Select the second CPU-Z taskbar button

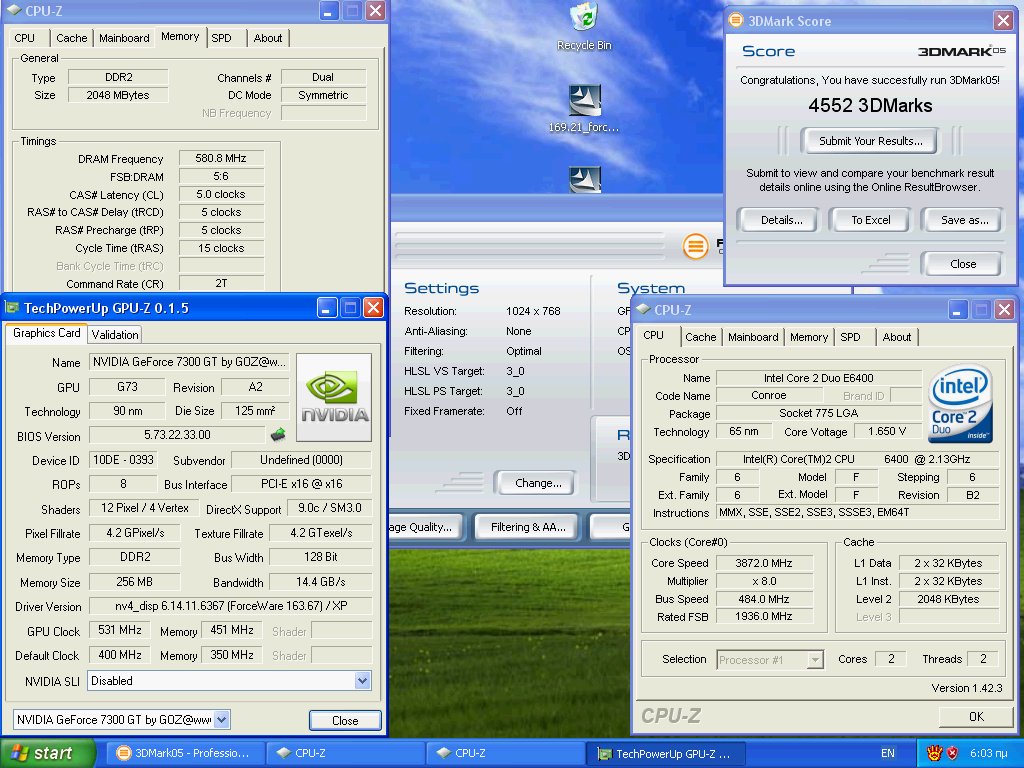point(505,753)
